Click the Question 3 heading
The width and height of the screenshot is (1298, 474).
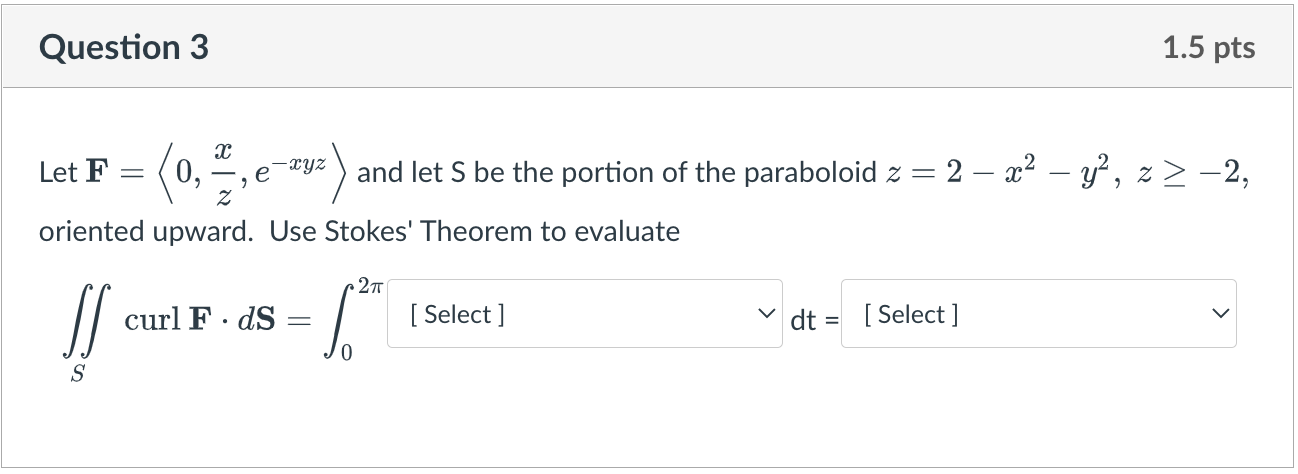click(x=125, y=47)
